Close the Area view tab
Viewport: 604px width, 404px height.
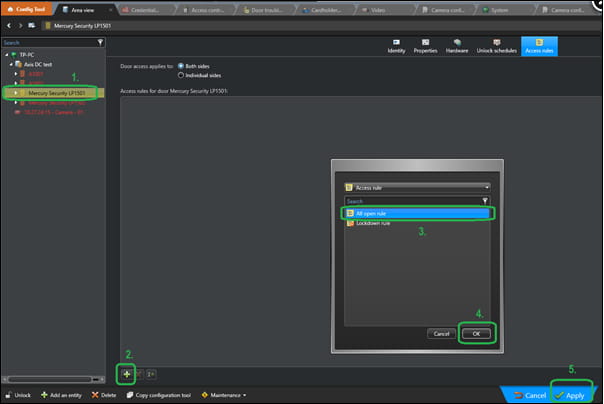[x=111, y=10]
